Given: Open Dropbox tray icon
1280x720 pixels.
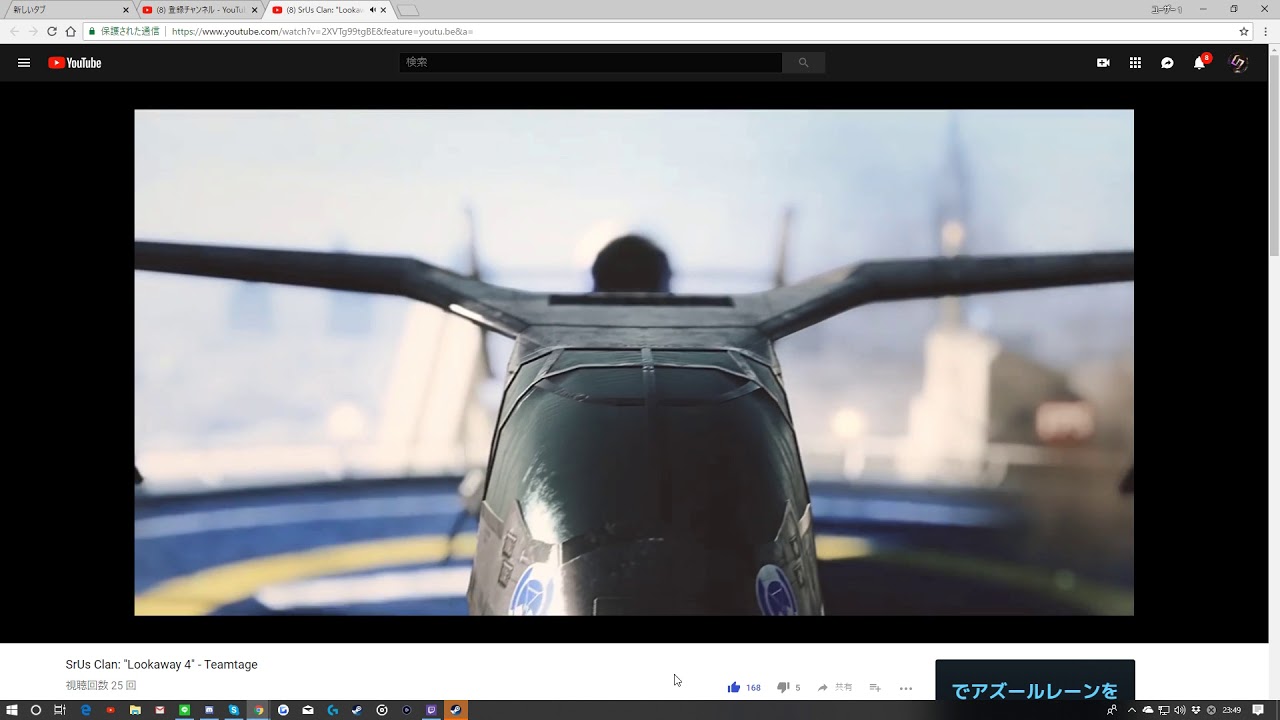Looking at the screenshot, I should click(1195, 710).
